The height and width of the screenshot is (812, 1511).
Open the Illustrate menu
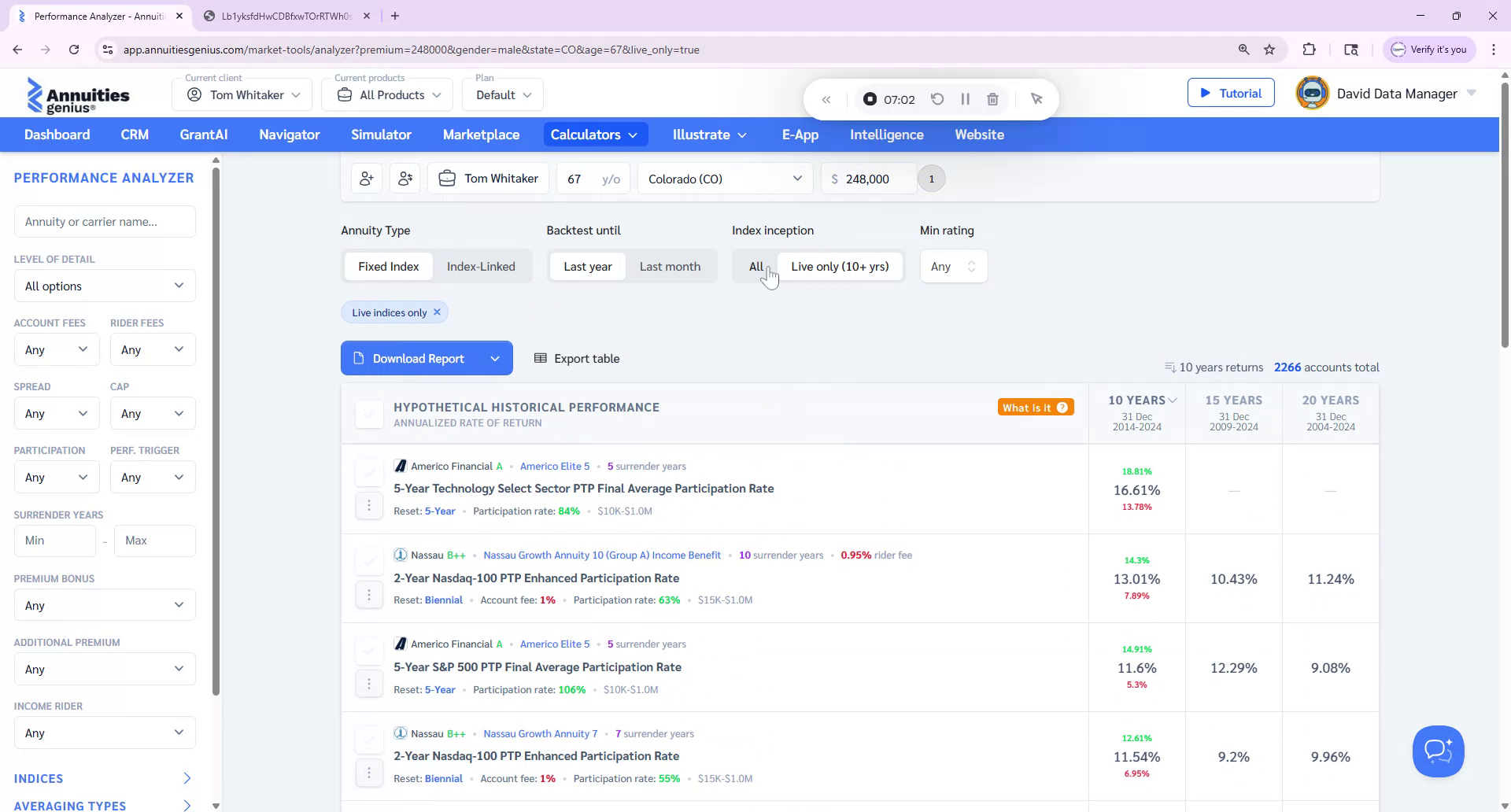tap(707, 135)
